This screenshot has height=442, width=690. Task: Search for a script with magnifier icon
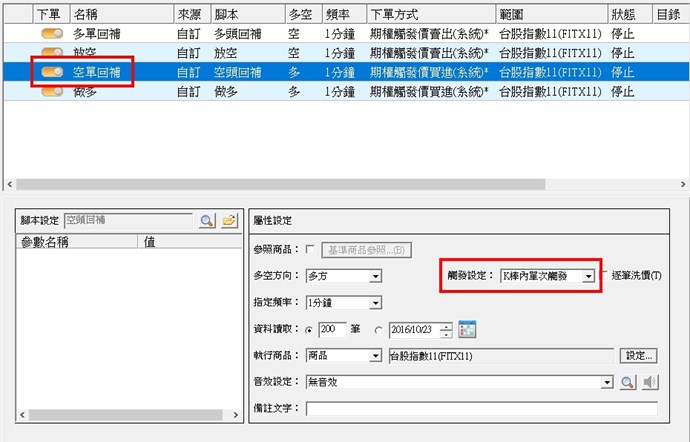point(207,220)
